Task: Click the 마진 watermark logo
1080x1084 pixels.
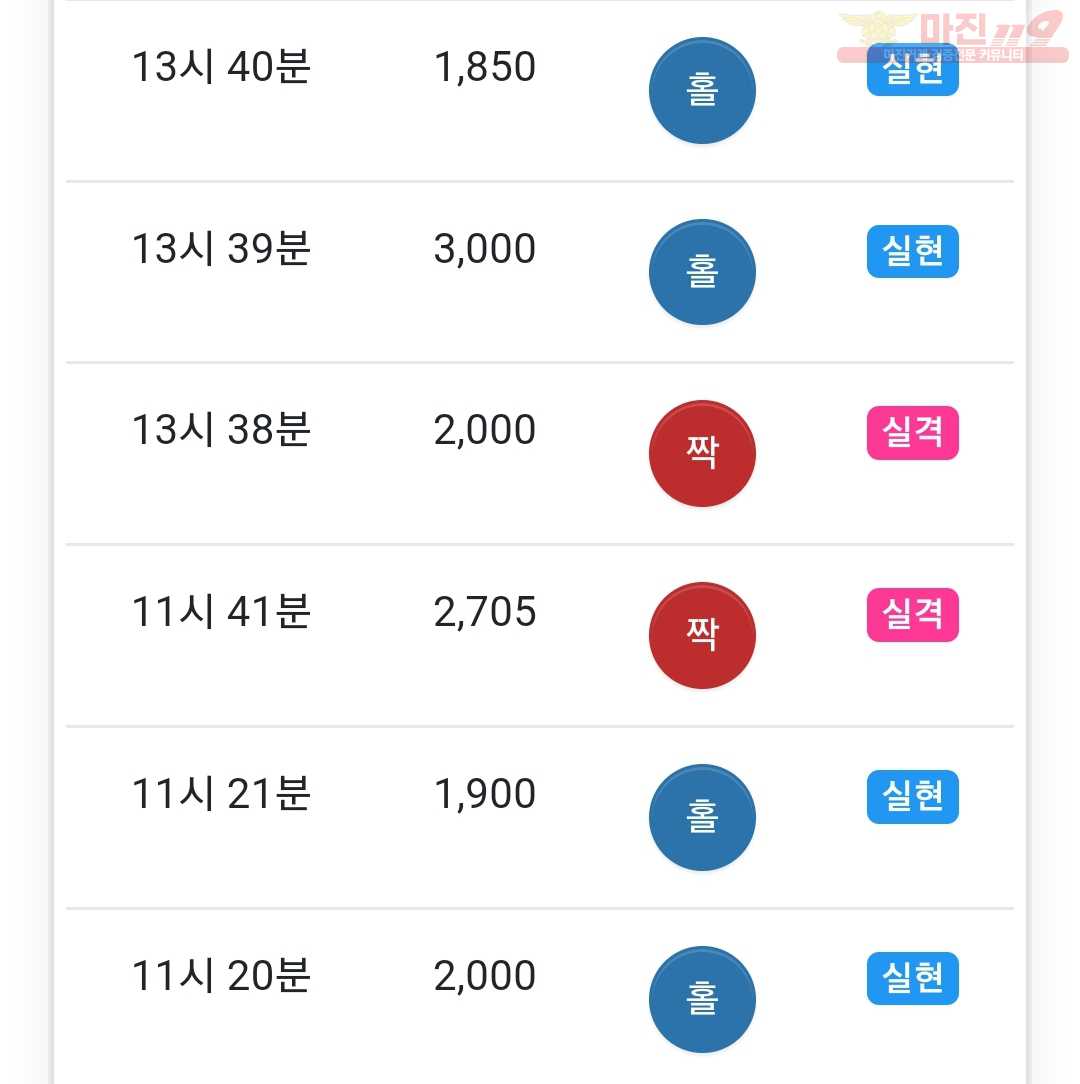Action: click(952, 37)
